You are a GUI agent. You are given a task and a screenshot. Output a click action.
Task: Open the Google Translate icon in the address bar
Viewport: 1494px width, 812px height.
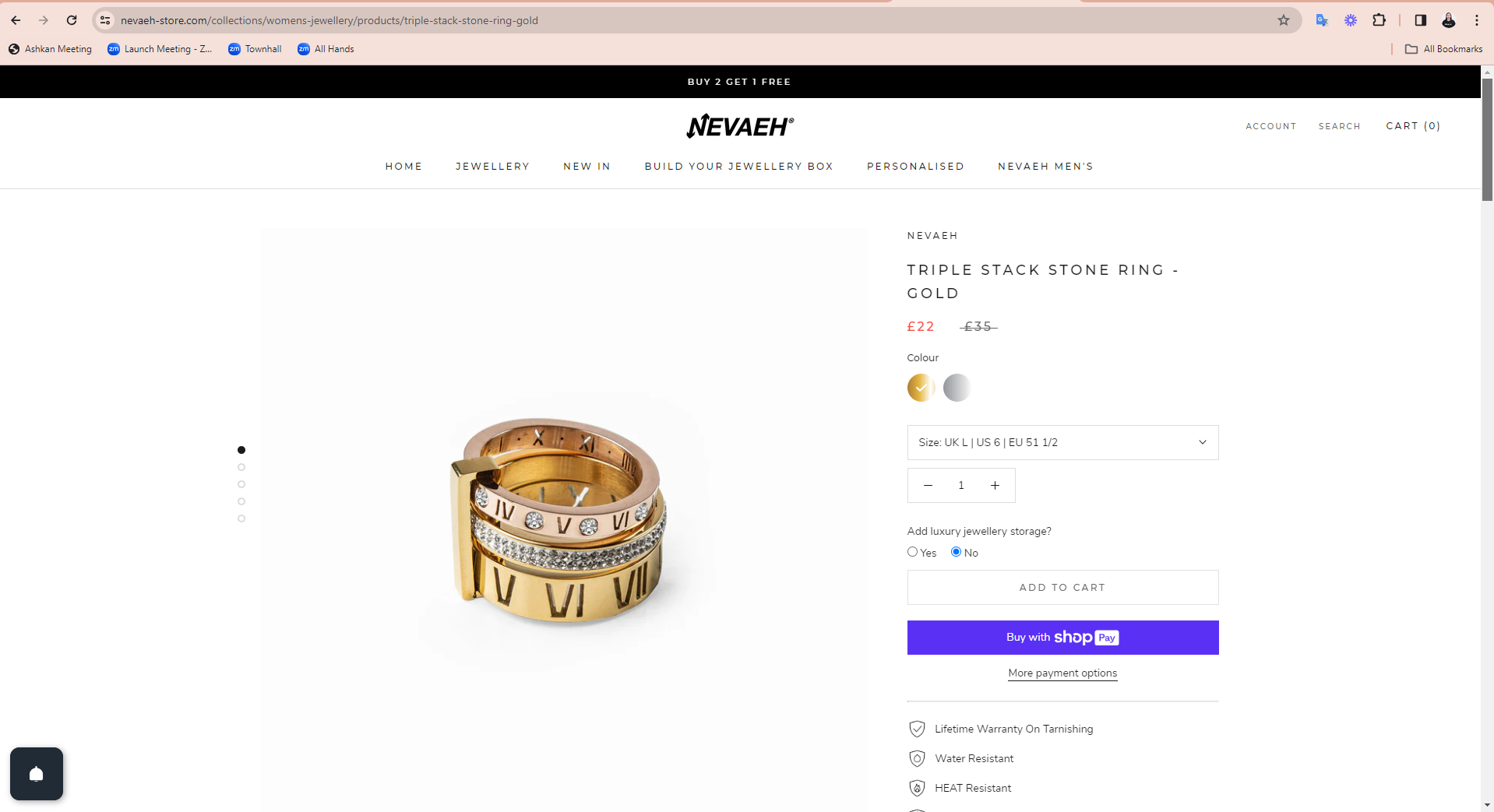point(1322,20)
